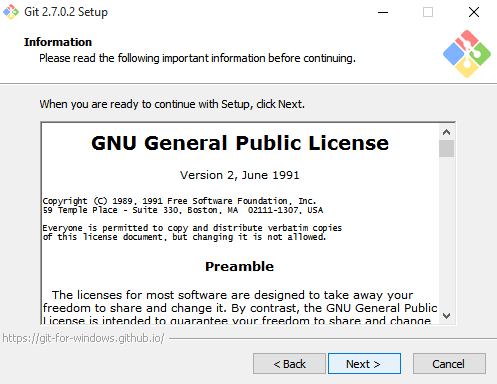The height and width of the screenshot is (384, 497).
Task: Click the license scrollbar thumb
Action: tap(446, 148)
